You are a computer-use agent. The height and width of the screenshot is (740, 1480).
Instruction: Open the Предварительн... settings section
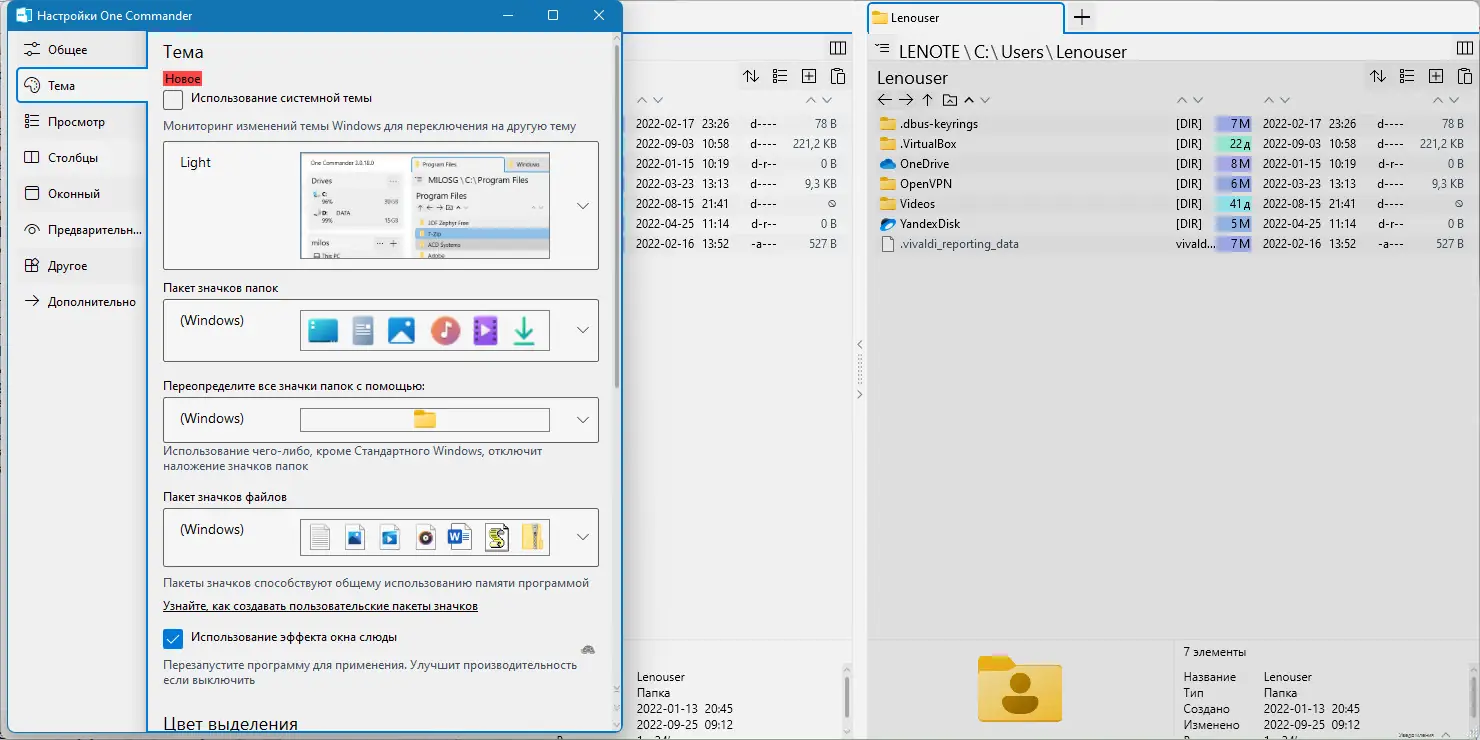click(82, 229)
